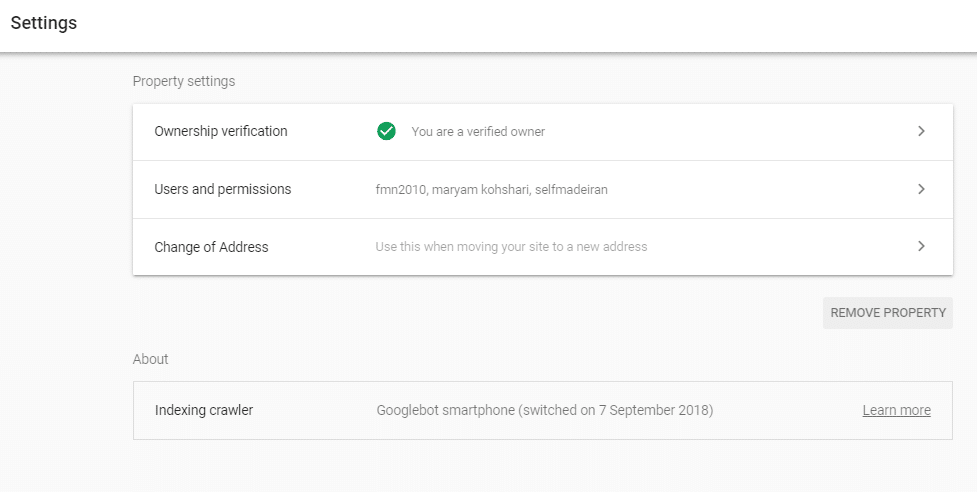Viewport: 977px width, 492px height.
Task: Click the Property settings section heading
Action: pos(184,81)
